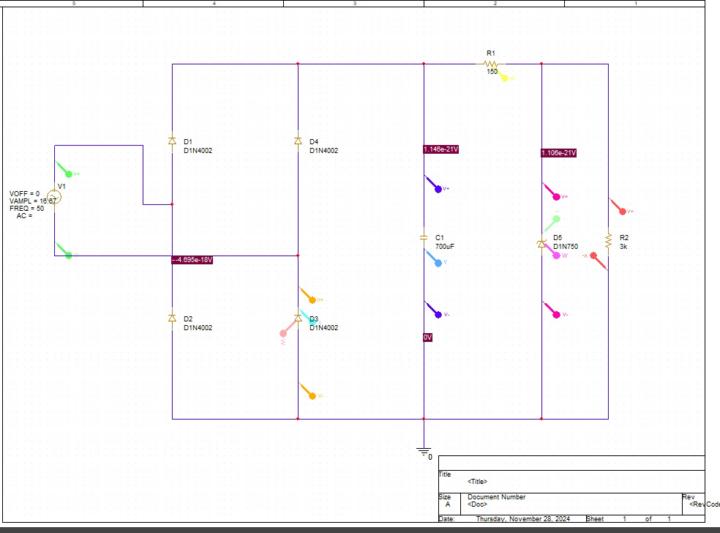Click the <Doc> document number field

click(477, 504)
